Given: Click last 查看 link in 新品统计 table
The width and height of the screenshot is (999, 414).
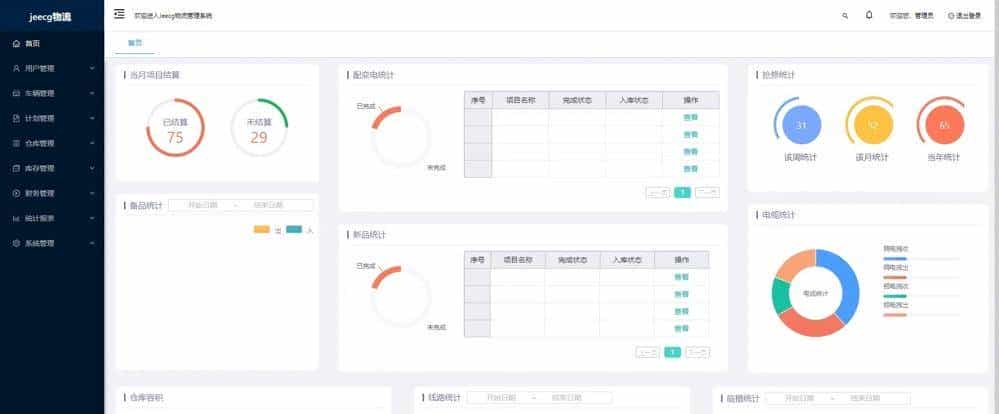Looking at the screenshot, I should click(682, 329).
